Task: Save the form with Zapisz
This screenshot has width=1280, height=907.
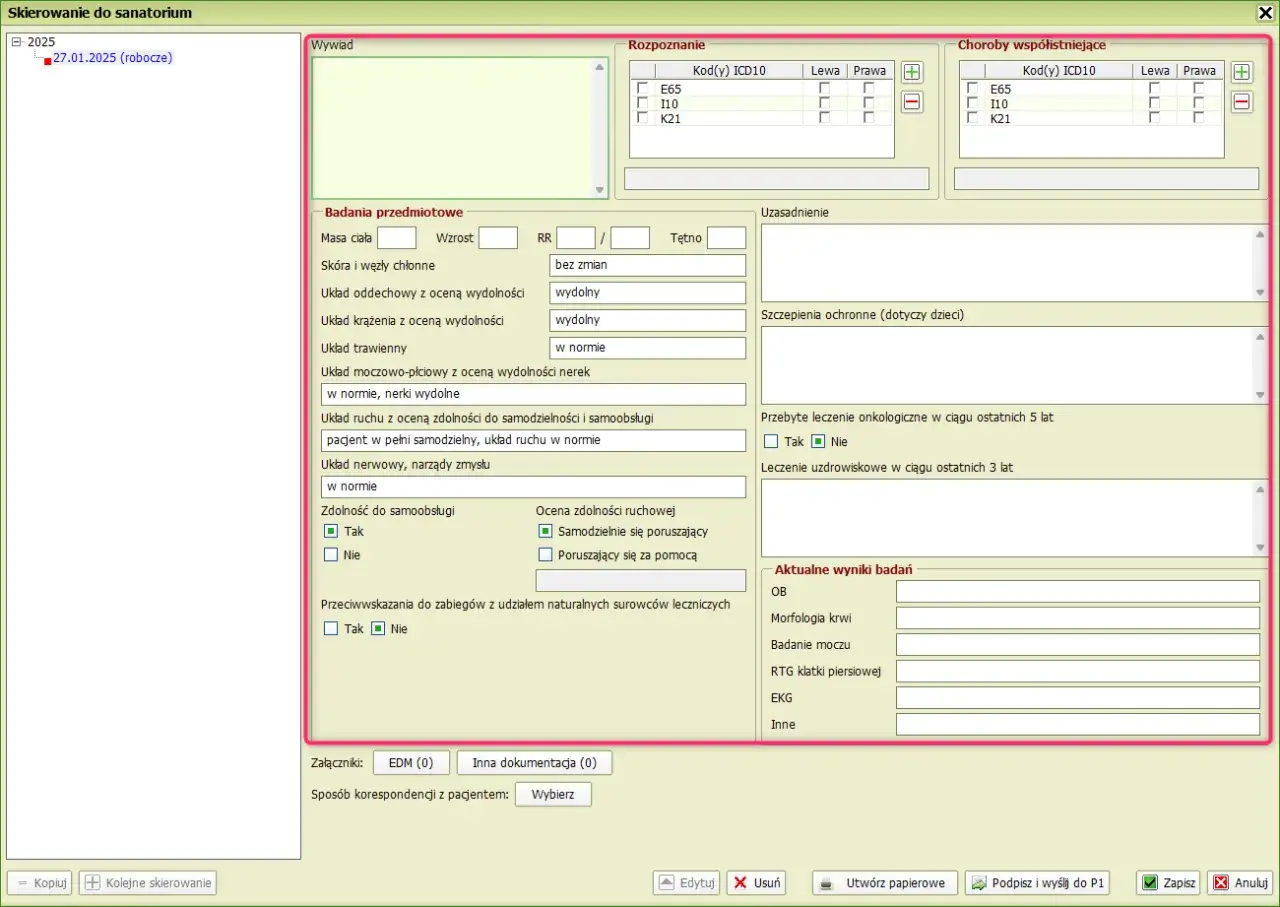Action: [x=1168, y=883]
